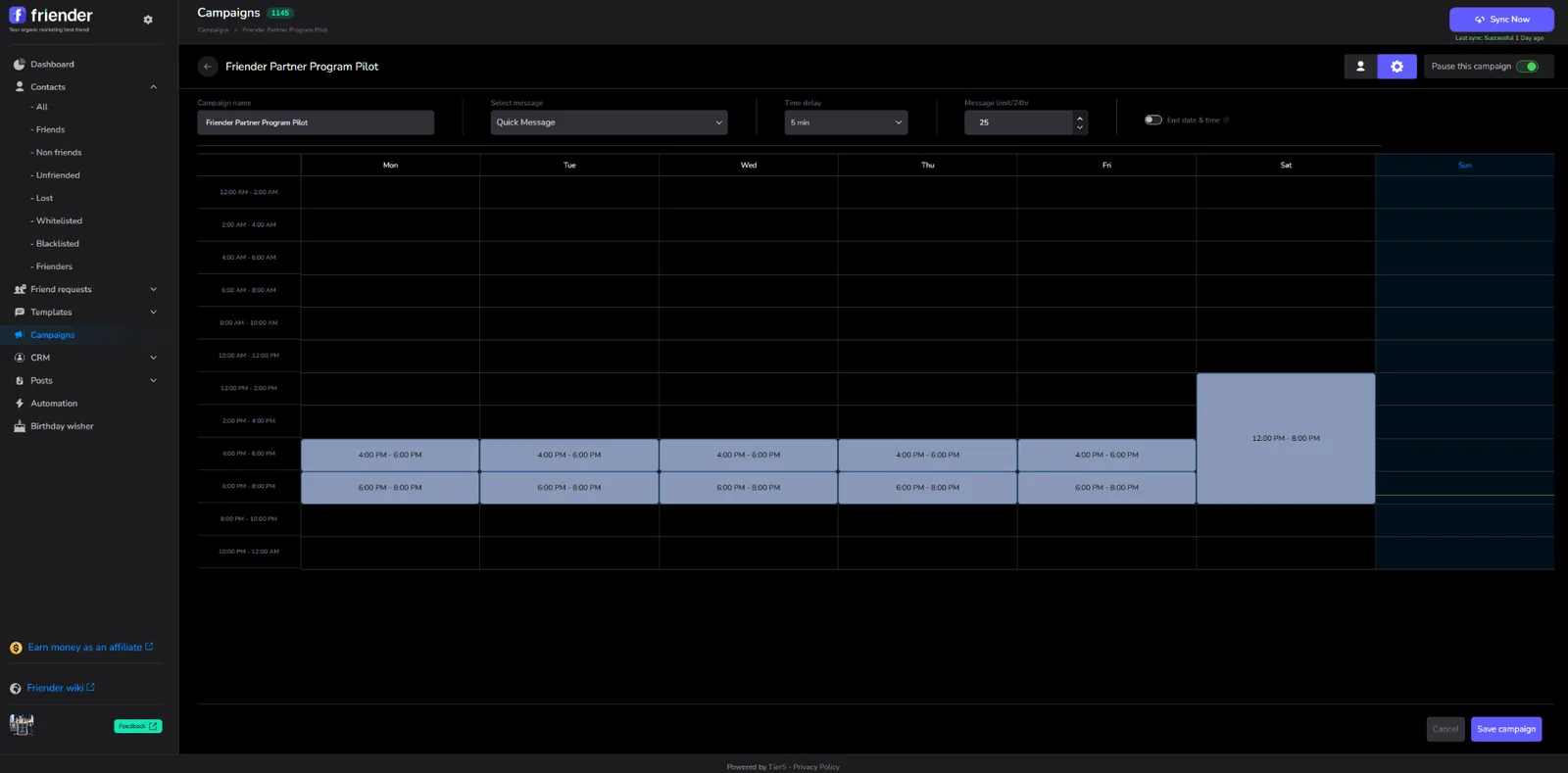
Task: Click the Feedback button
Action: (138, 726)
